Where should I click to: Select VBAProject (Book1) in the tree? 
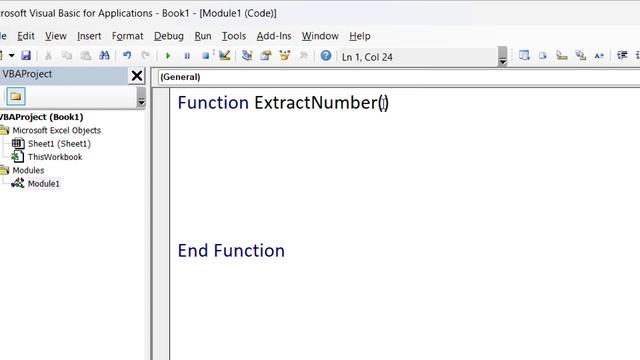pyautogui.click(x=41, y=117)
